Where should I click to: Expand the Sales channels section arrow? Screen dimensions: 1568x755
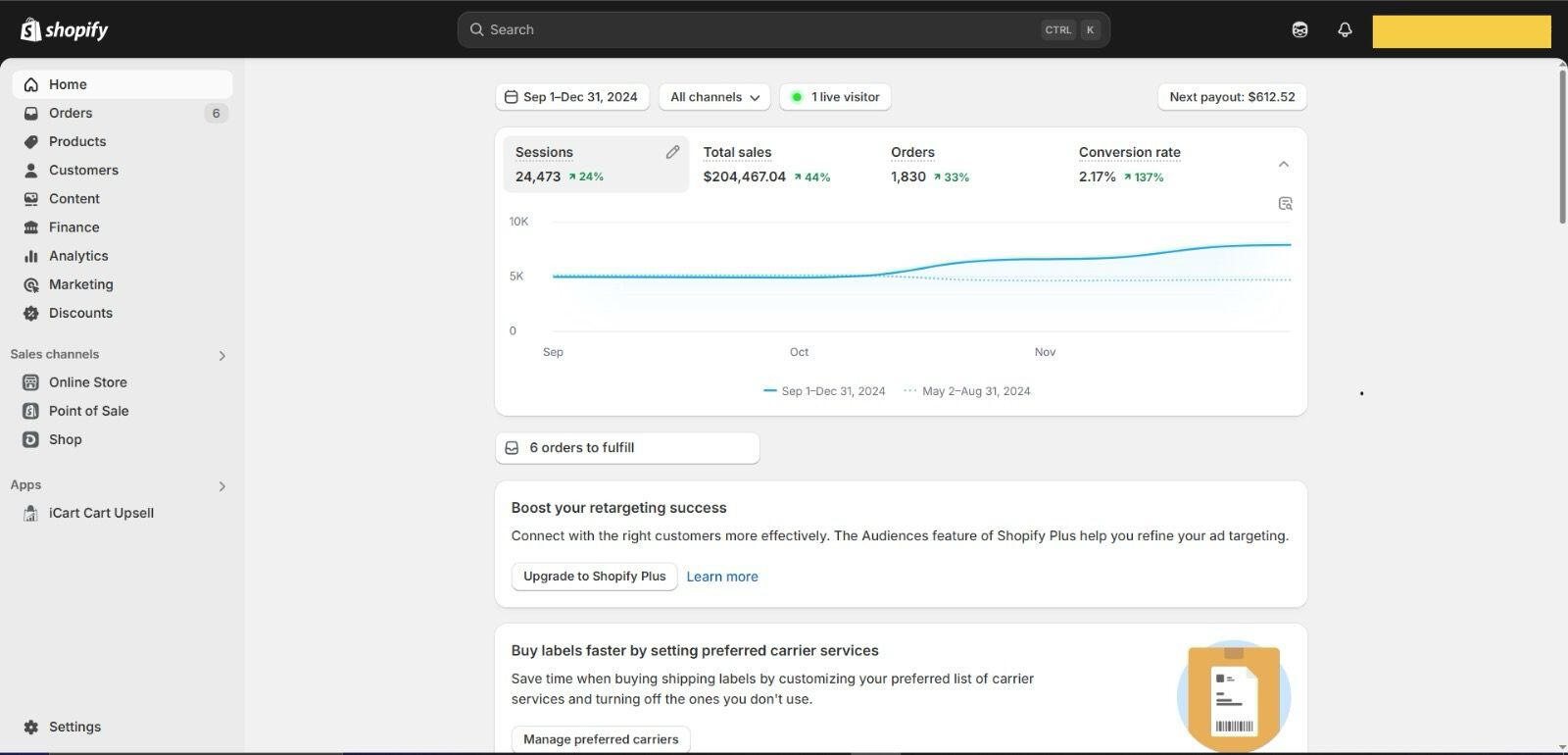[x=221, y=355]
